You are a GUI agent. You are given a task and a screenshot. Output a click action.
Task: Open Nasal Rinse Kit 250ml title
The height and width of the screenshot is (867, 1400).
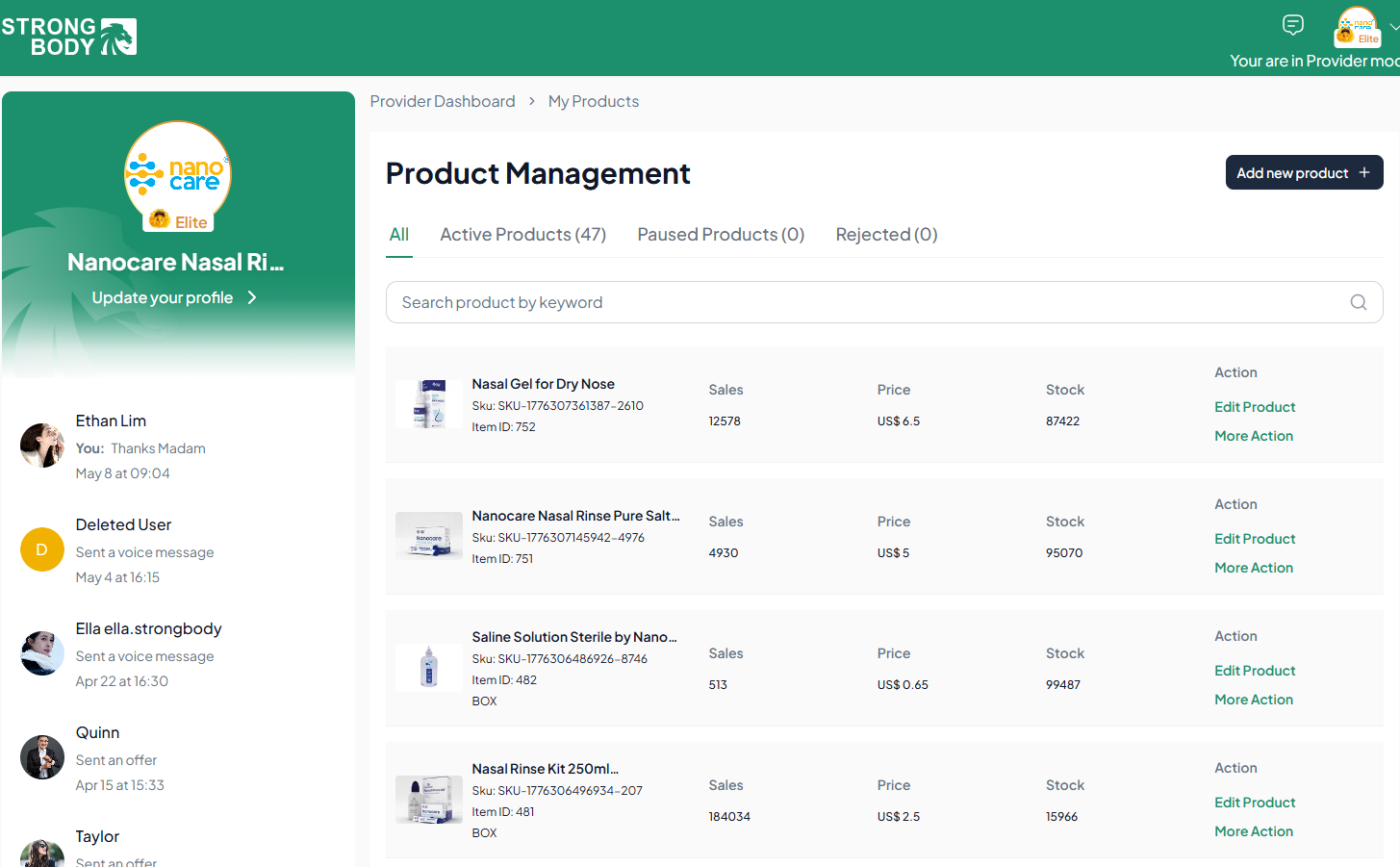pos(545,769)
